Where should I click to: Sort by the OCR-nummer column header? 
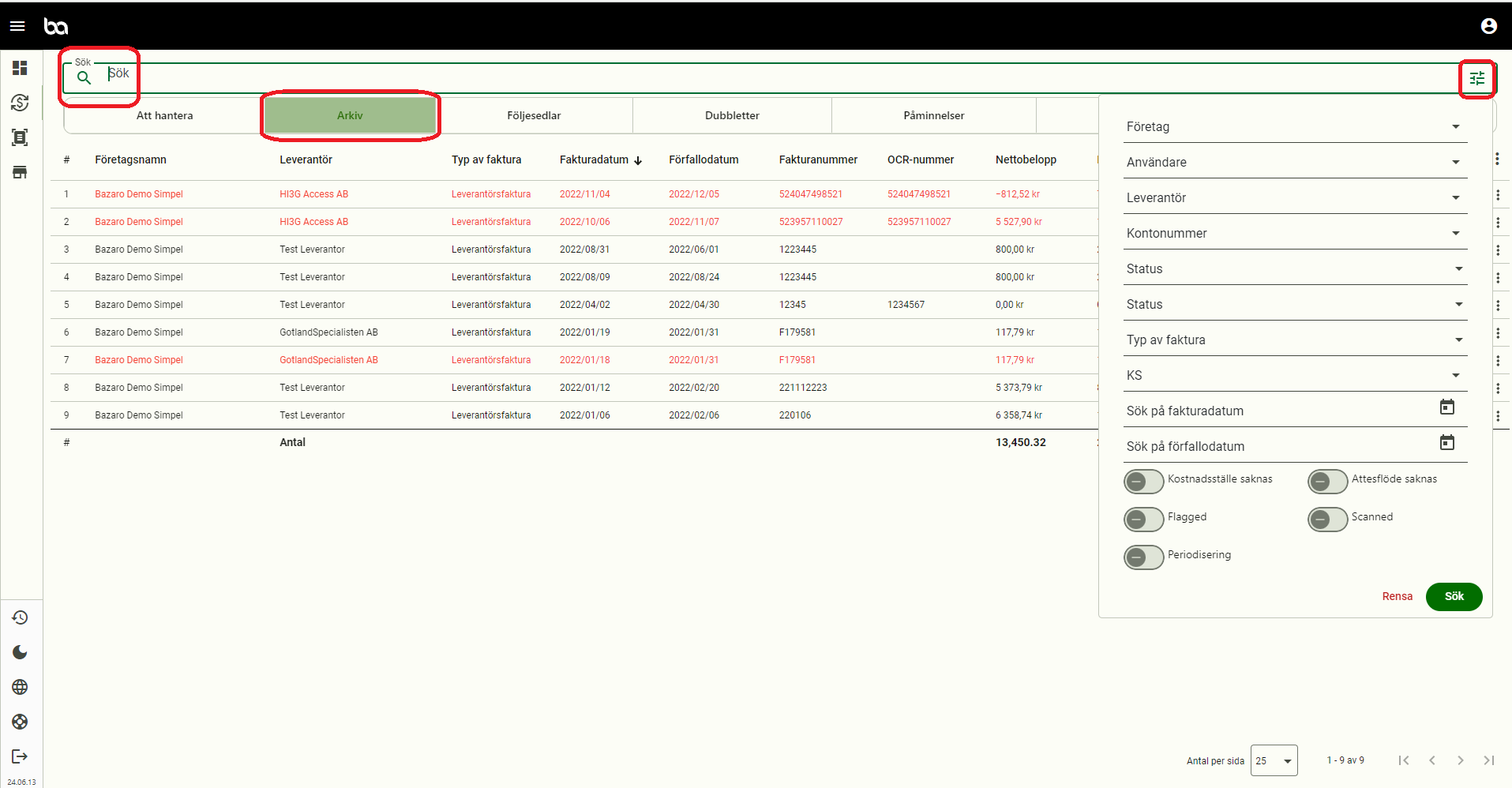tap(921, 159)
